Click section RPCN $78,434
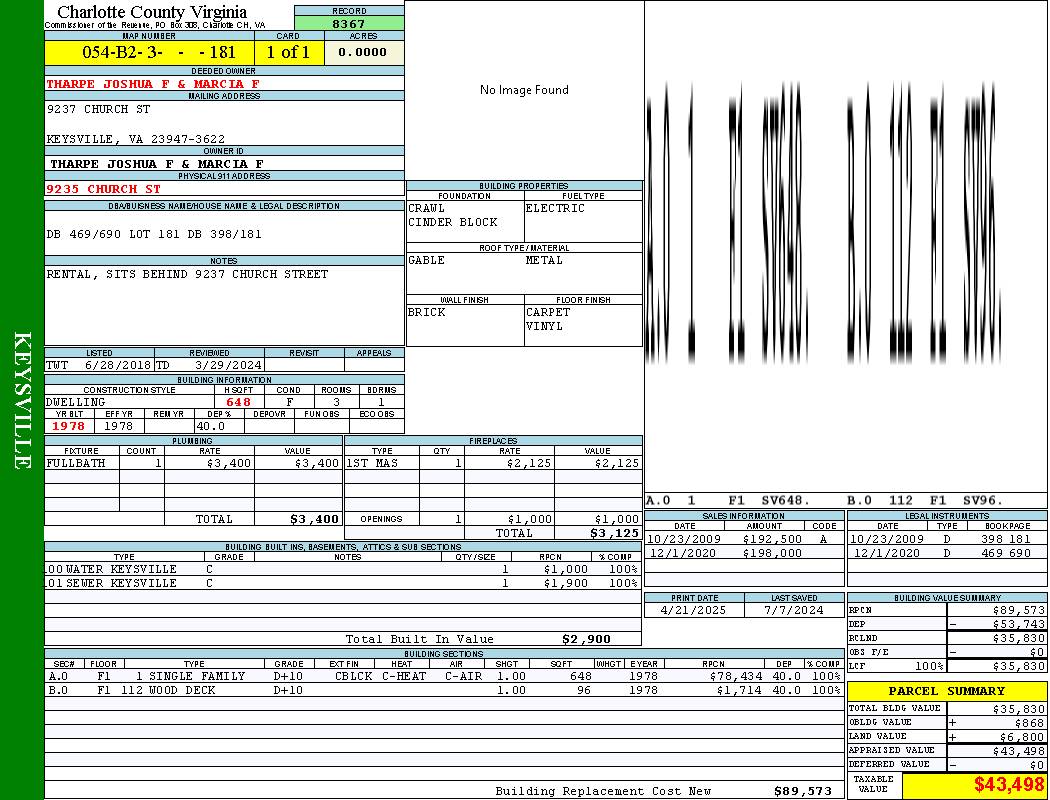 tap(737, 677)
